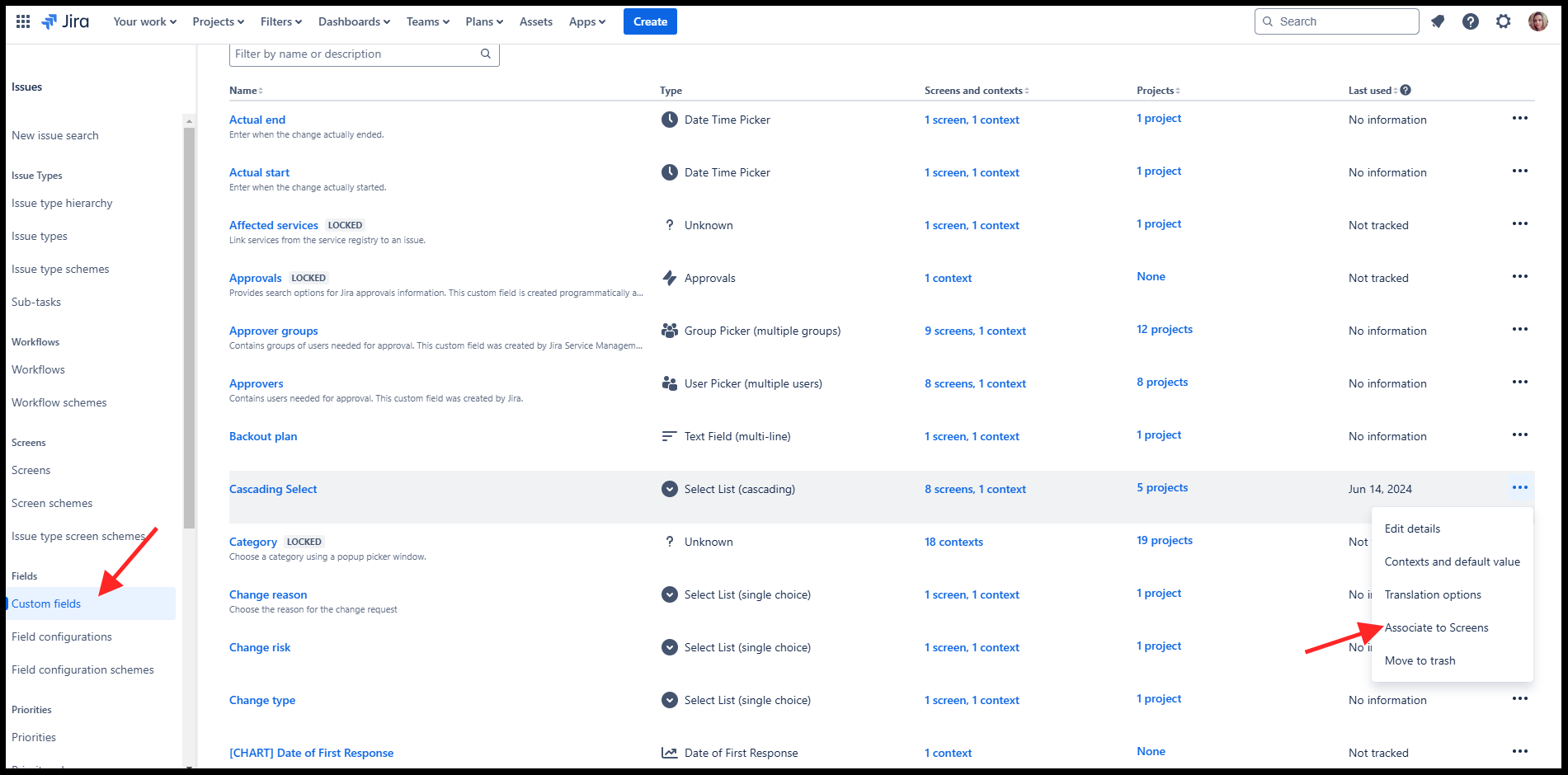
Task: Select Associate to Screens from the menu
Action: point(1436,628)
